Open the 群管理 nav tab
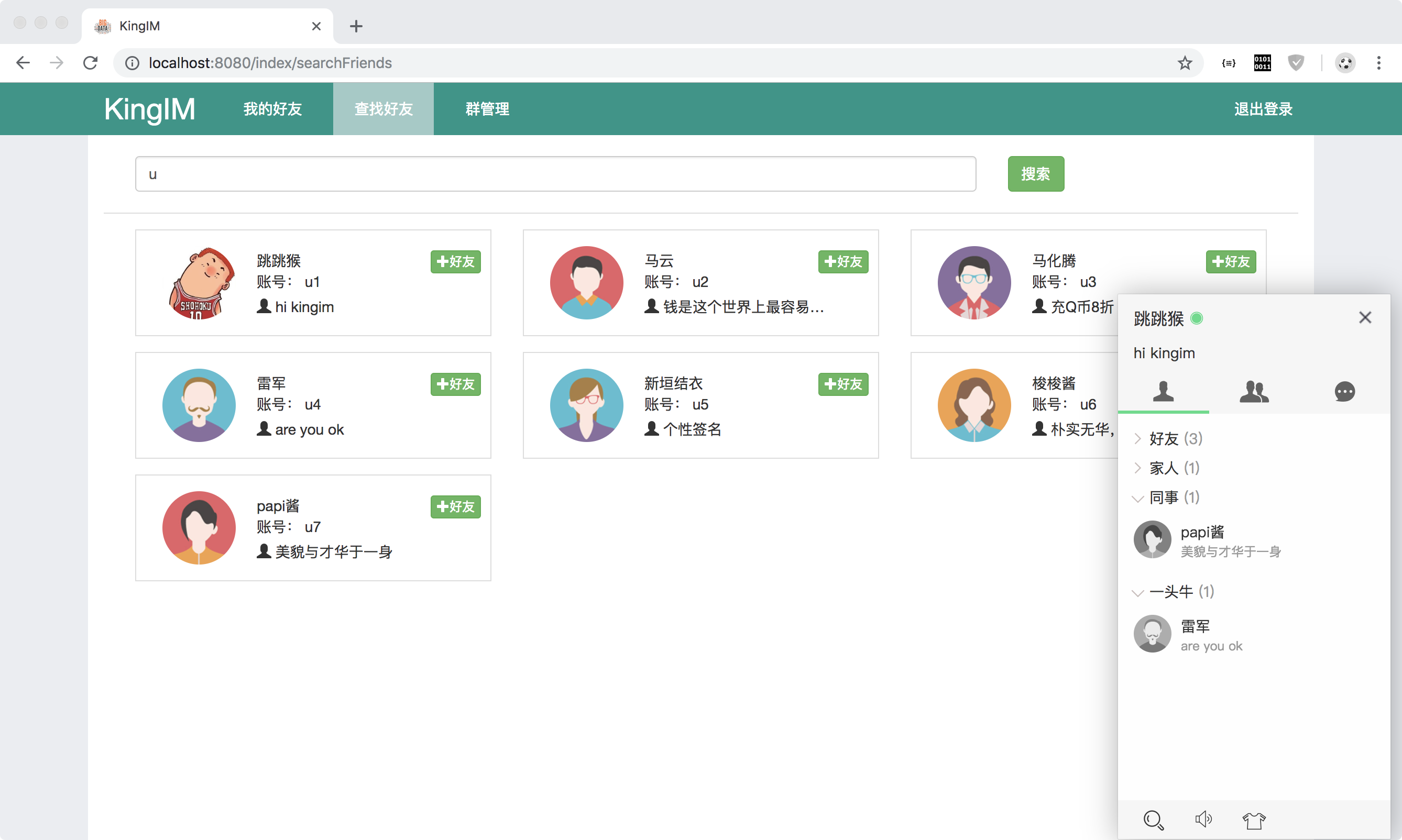1402x840 pixels. coord(487,109)
